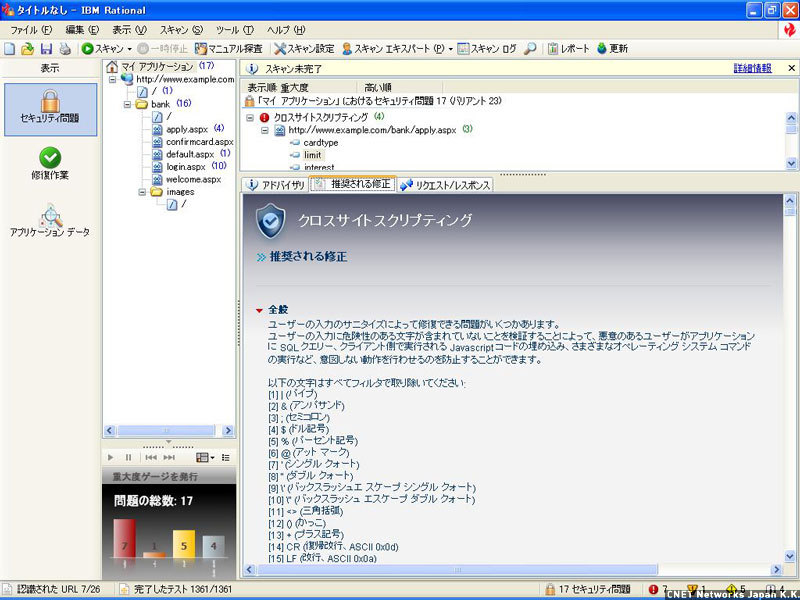Click the スキャン ログ toolbar button
800x600 pixels.
tap(488, 48)
